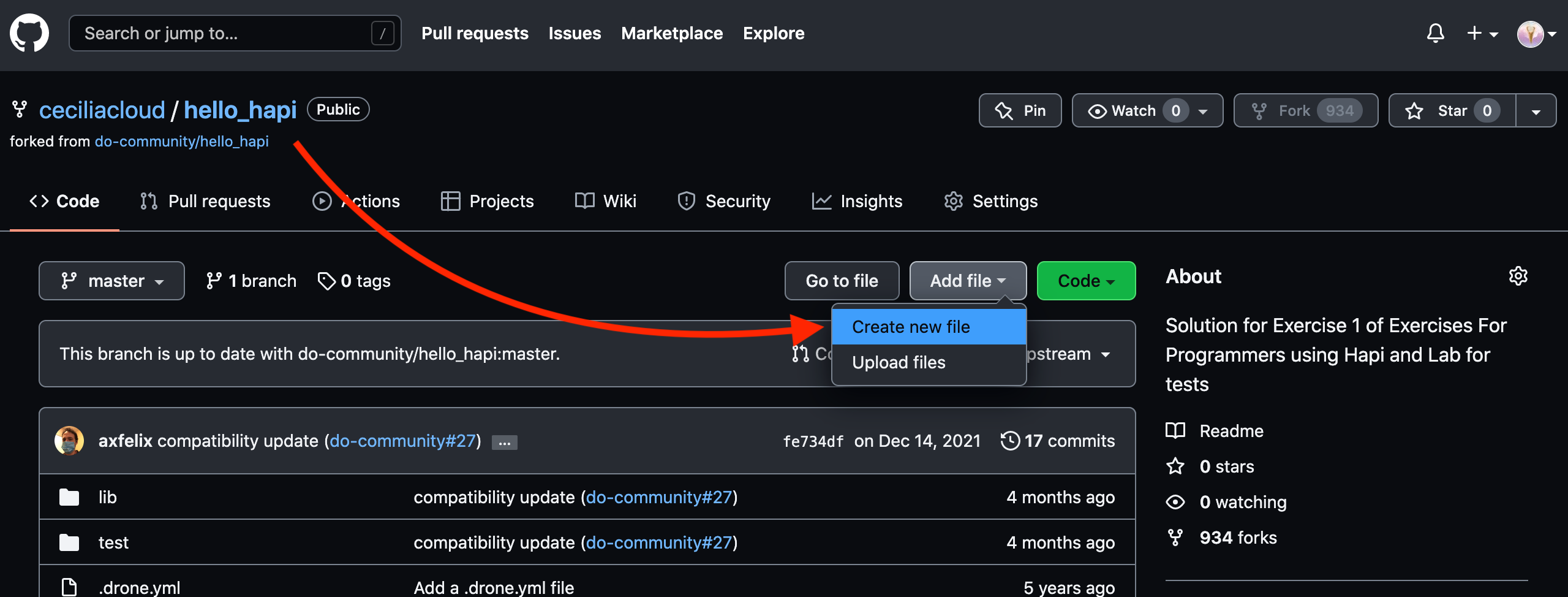Open the ceciliacloud owner link
1568x597 pixels.
tap(102, 110)
